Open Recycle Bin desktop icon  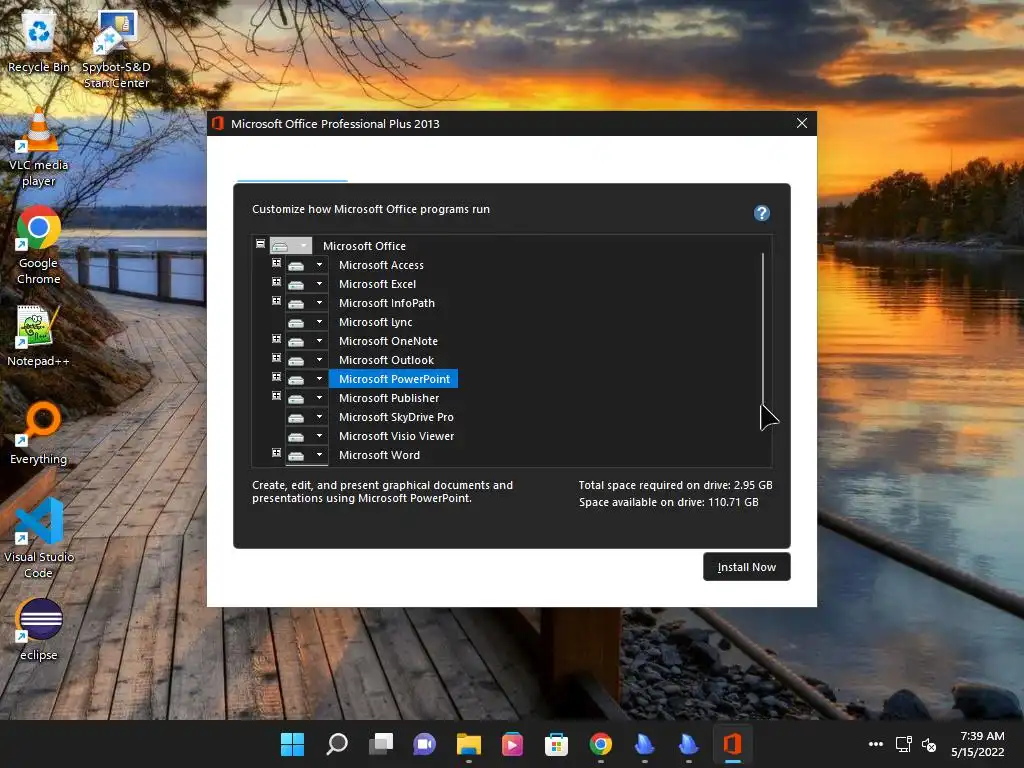[39, 41]
